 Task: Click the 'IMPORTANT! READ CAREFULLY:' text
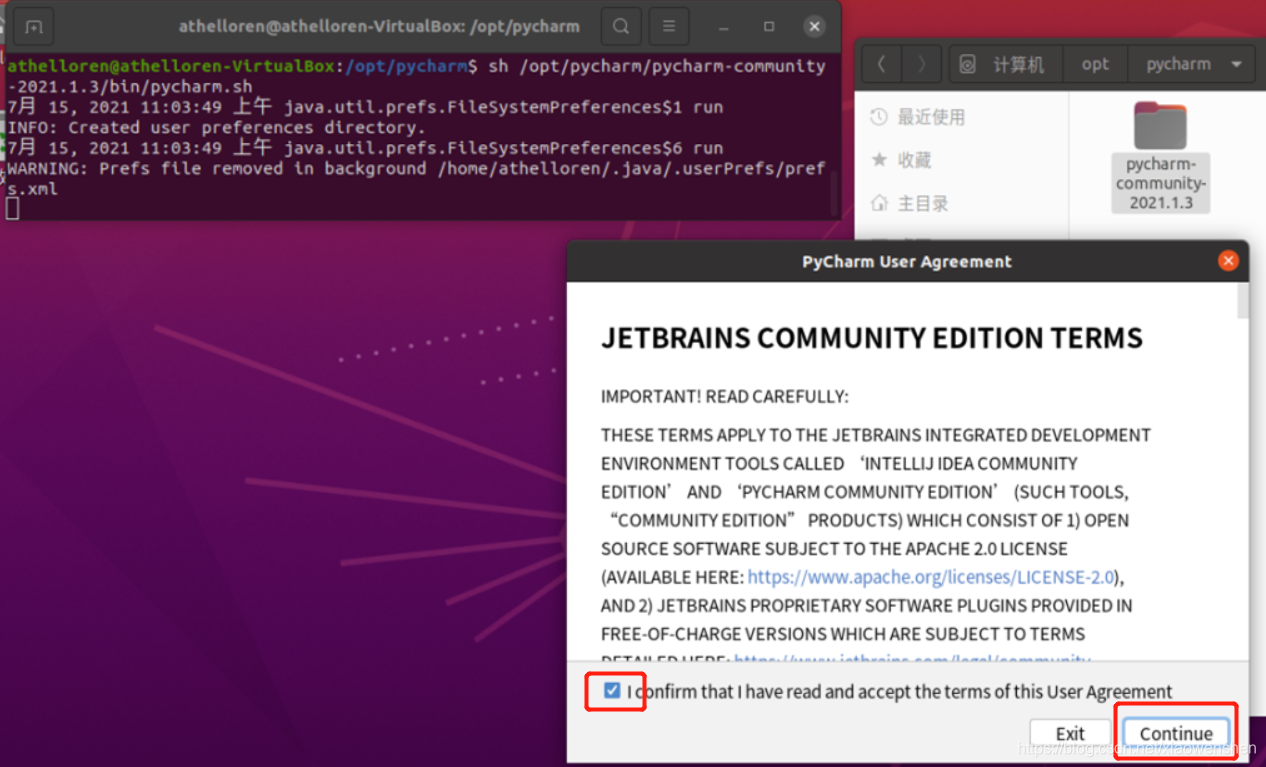724,397
